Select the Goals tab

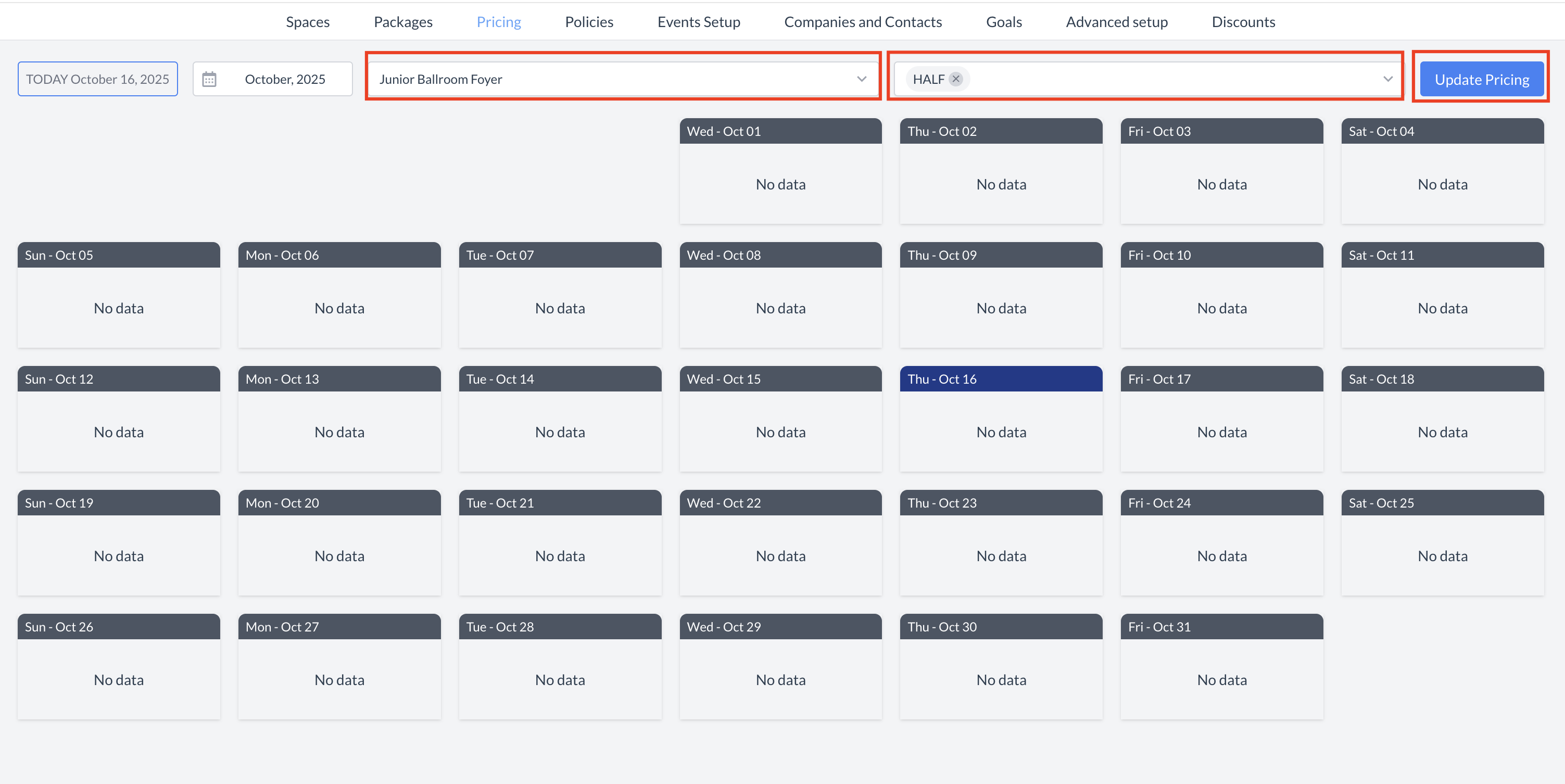(x=1004, y=21)
